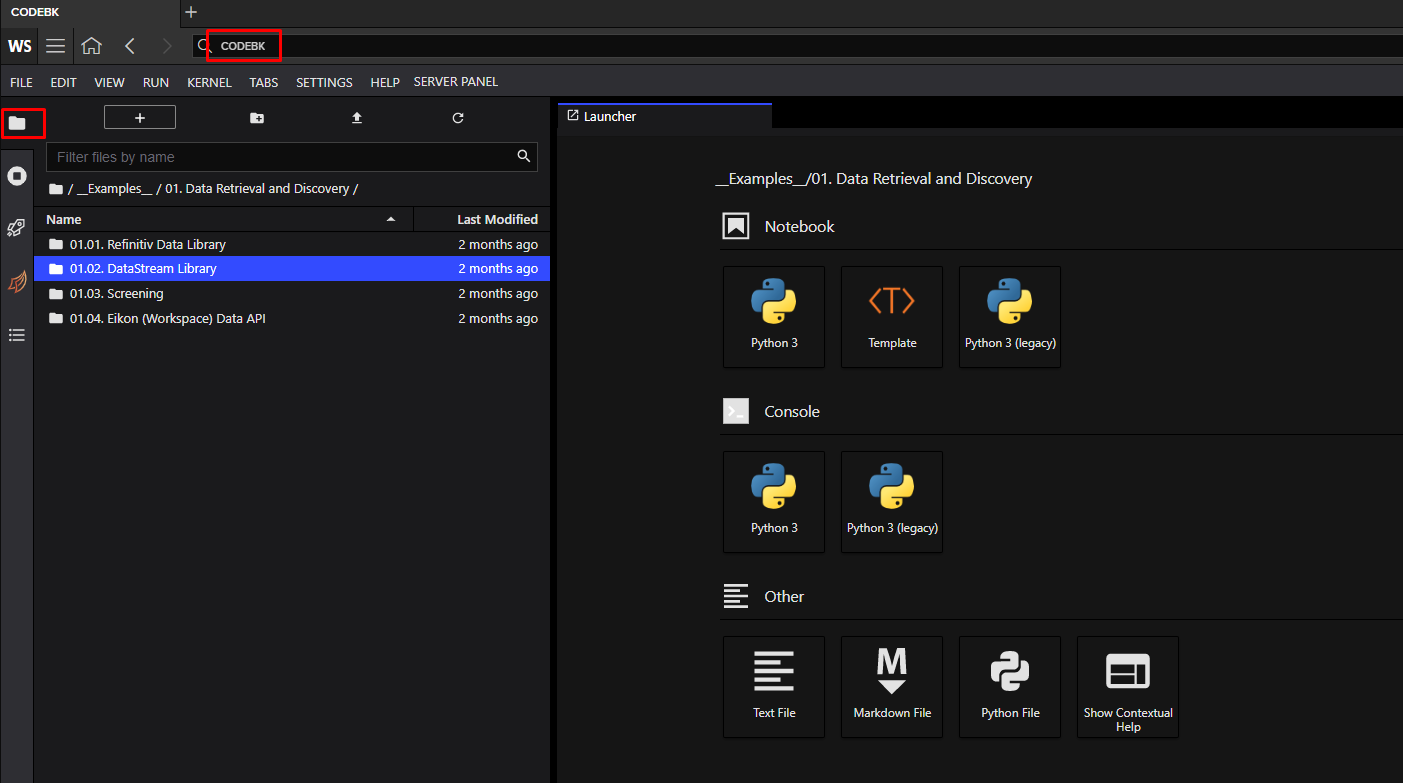The height and width of the screenshot is (783, 1403).
Task: Open the SERVER PANEL menu
Action: tap(456, 82)
